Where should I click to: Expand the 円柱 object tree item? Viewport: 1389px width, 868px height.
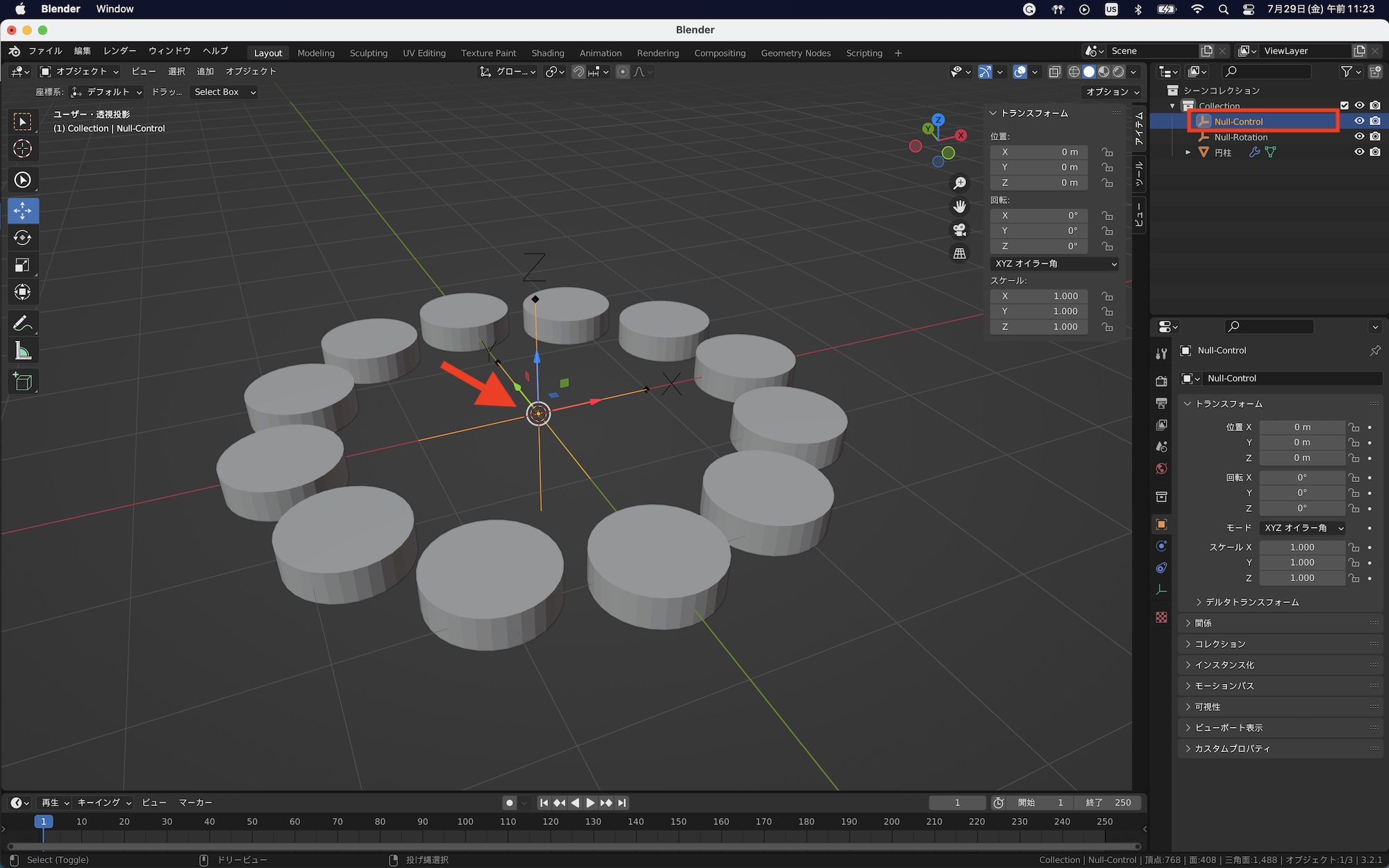(1188, 152)
